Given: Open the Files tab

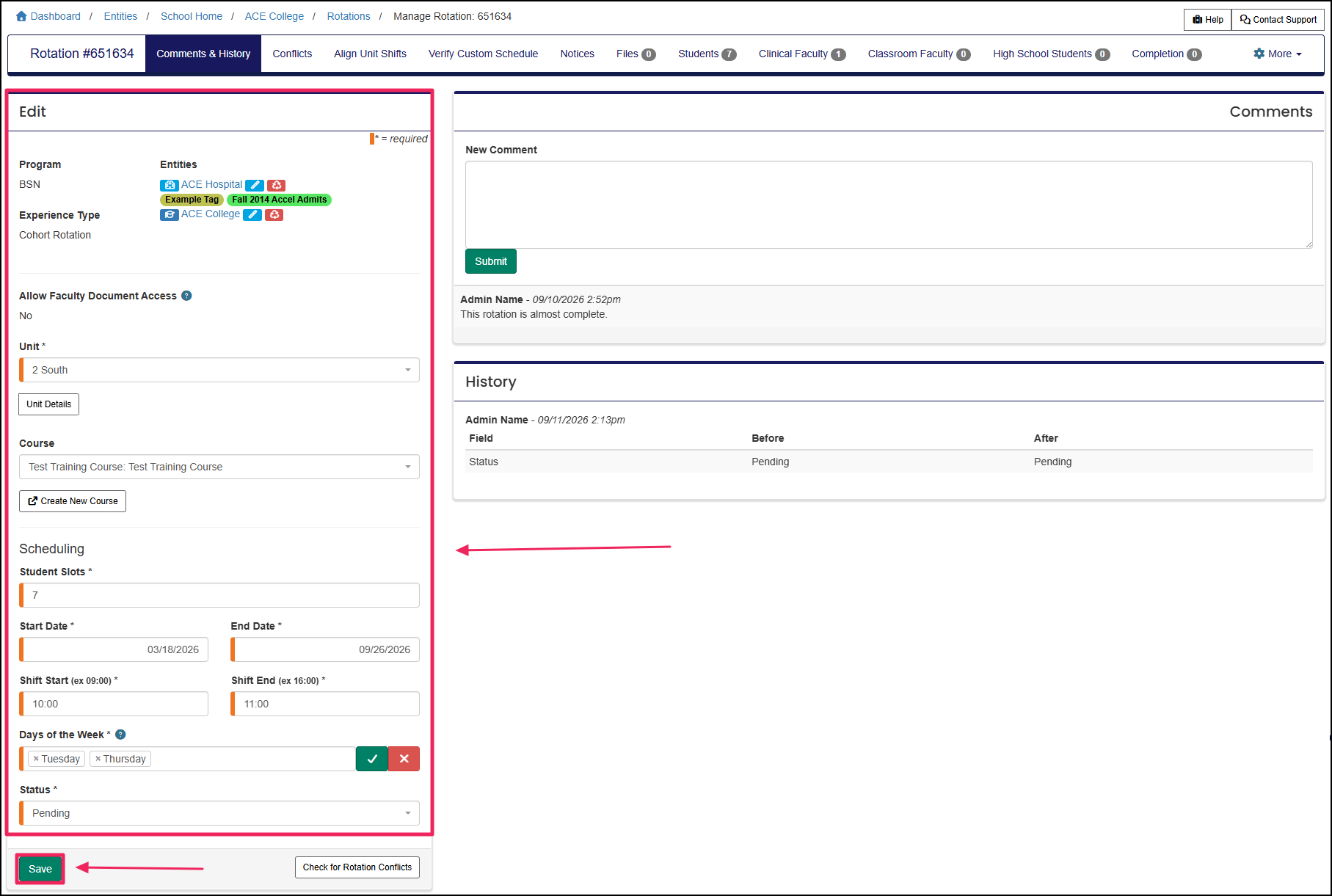Looking at the screenshot, I should pos(636,54).
